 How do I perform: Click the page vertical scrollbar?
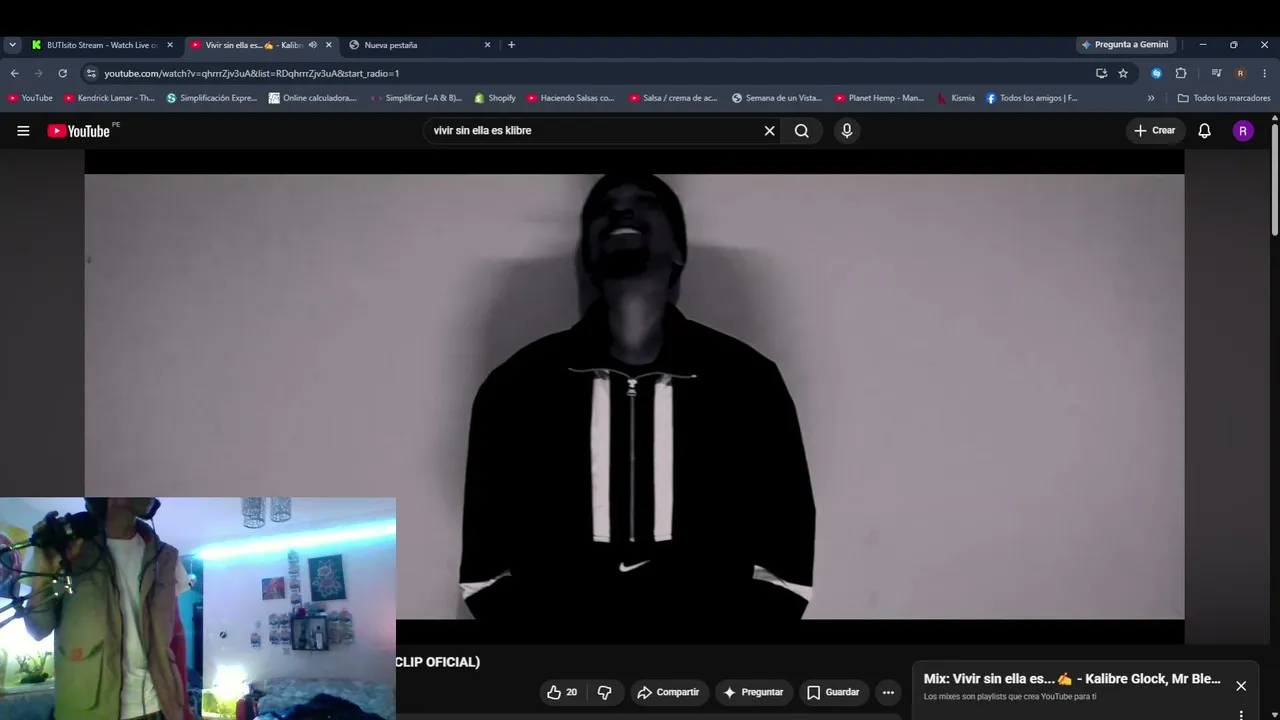(1274, 178)
